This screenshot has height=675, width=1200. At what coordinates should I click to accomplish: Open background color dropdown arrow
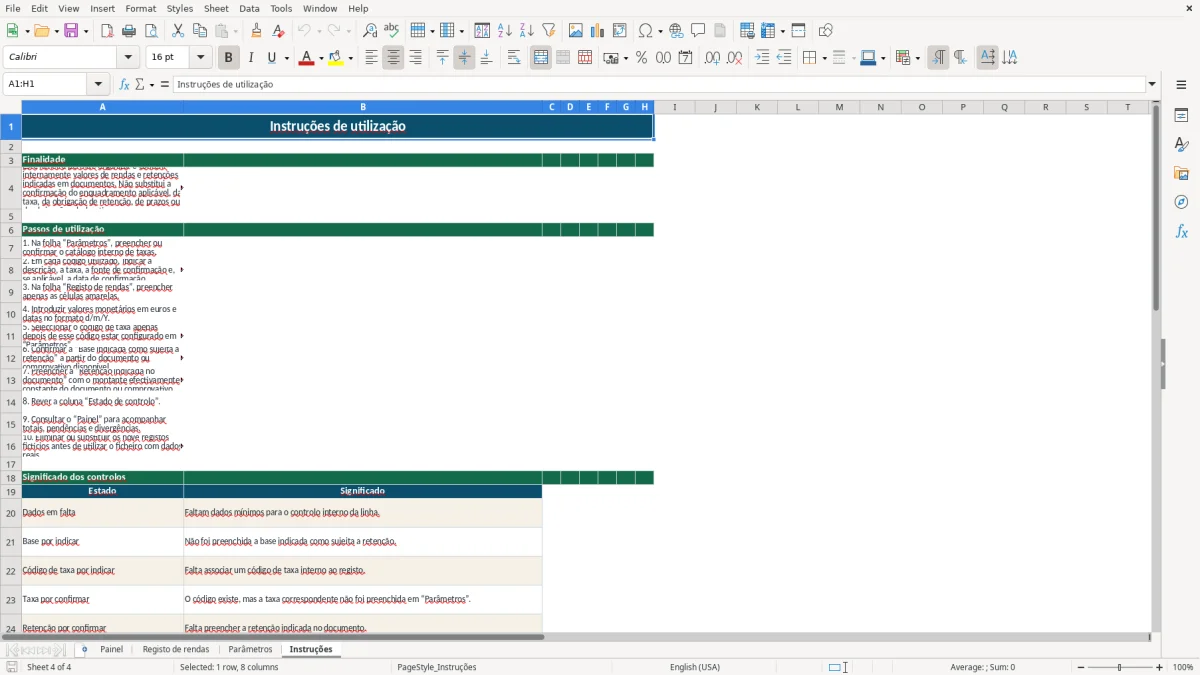350,58
